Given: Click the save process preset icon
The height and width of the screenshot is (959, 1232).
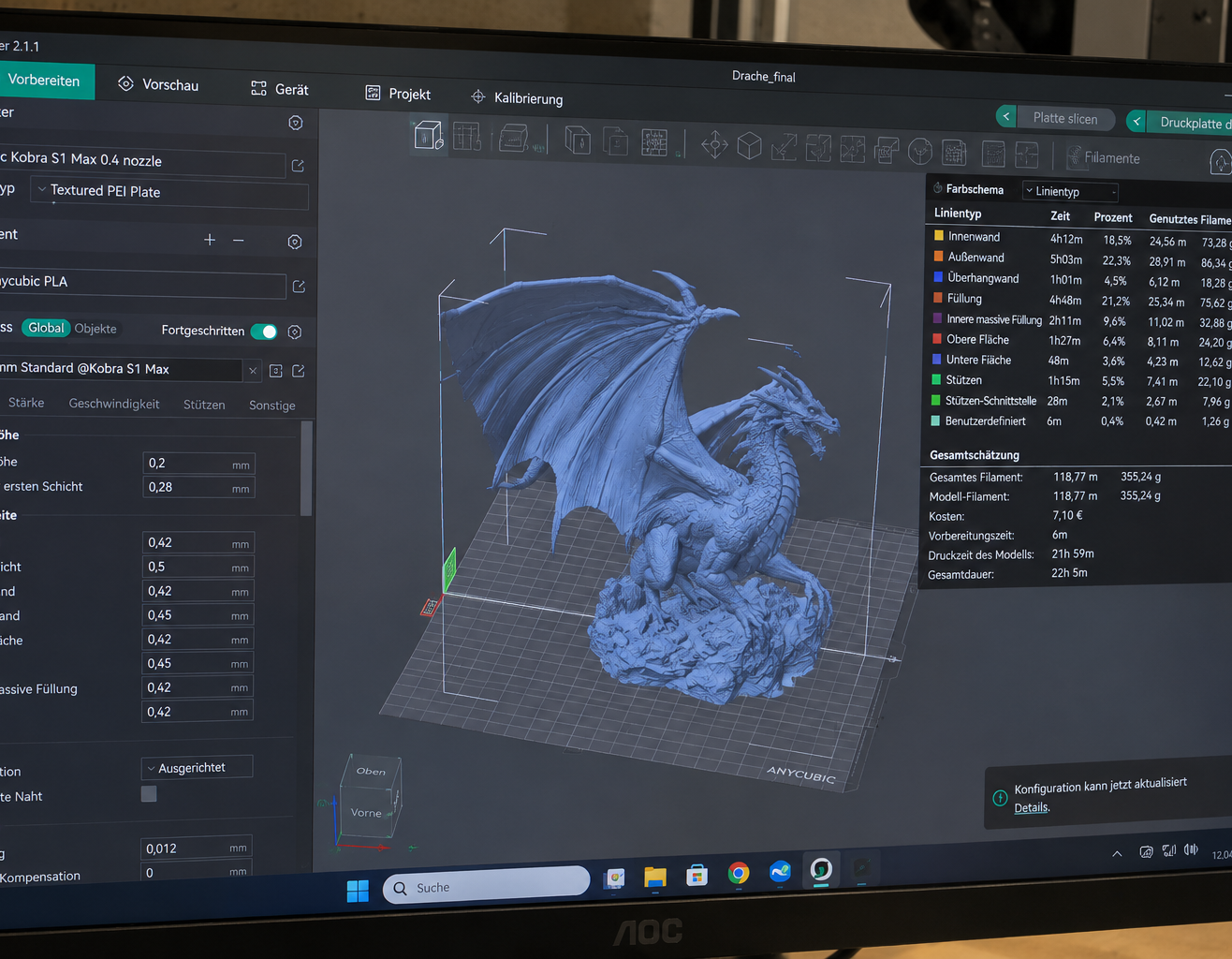Looking at the screenshot, I should [276, 371].
